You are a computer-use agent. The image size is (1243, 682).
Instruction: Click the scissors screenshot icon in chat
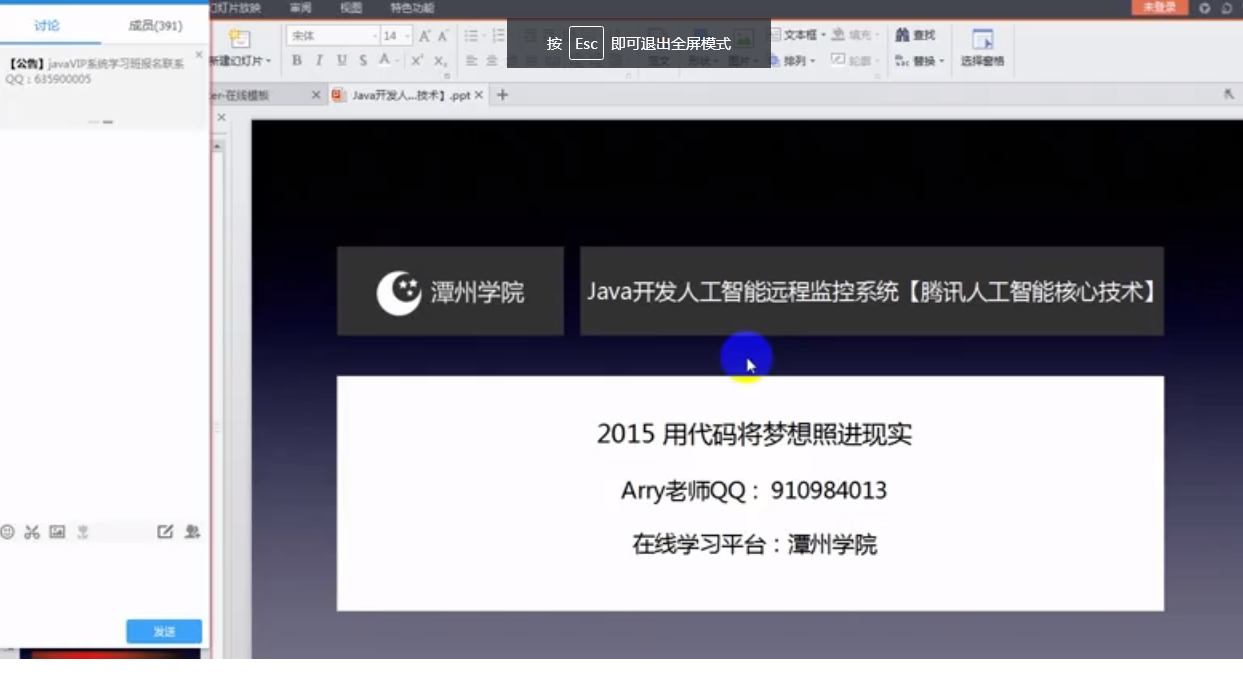[32, 532]
